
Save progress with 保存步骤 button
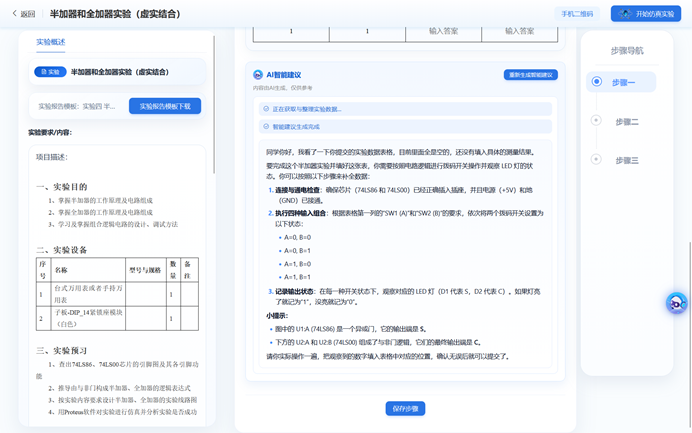click(405, 408)
